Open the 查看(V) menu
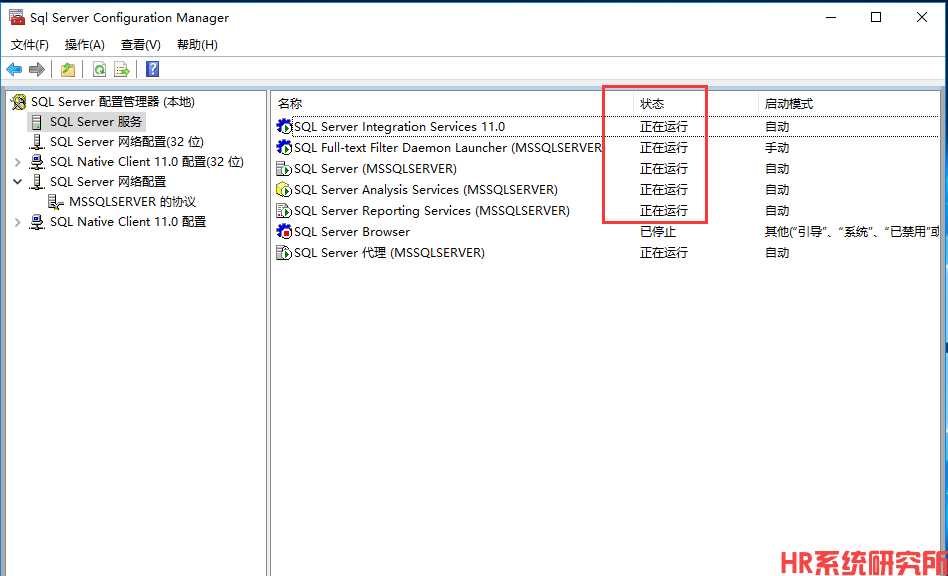The height and width of the screenshot is (576, 948). 140,45
